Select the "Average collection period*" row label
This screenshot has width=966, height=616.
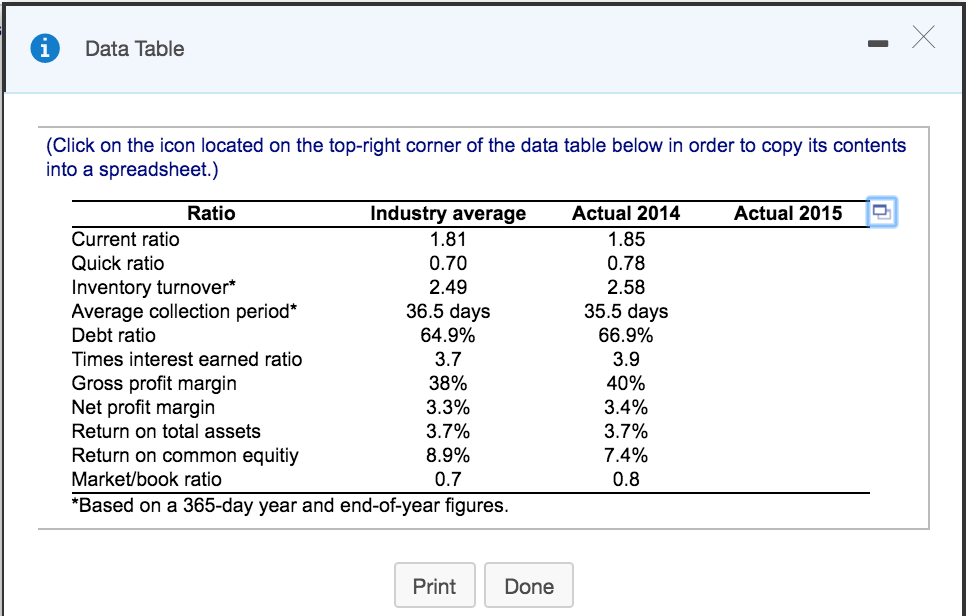click(185, 311)
